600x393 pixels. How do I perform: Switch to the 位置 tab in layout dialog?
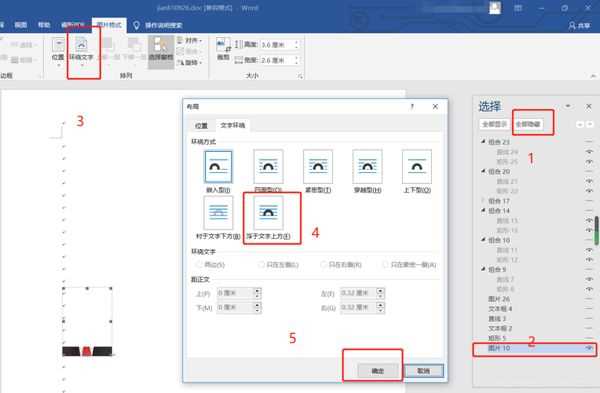201,126
